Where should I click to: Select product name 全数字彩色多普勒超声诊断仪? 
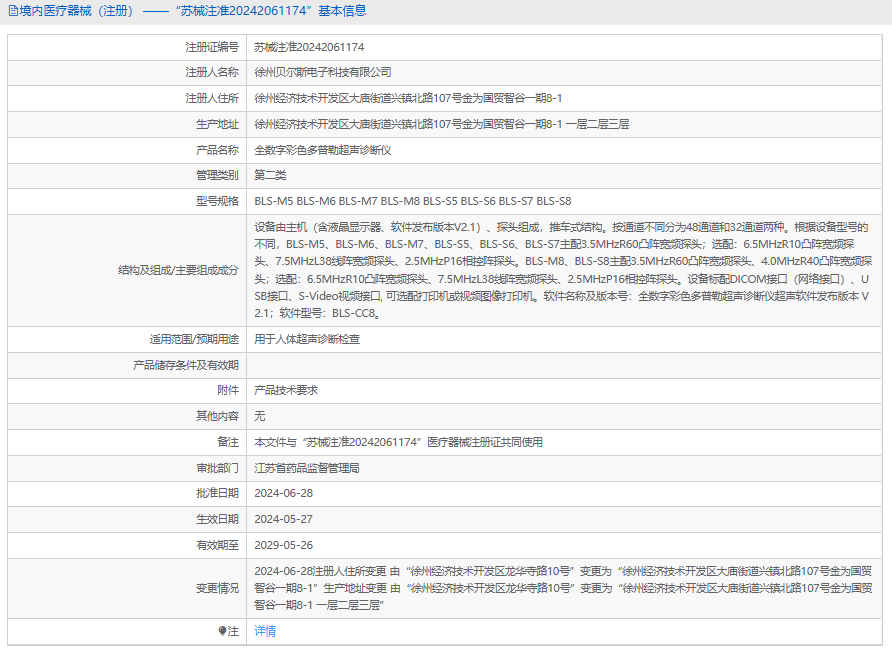coord(323,150)
